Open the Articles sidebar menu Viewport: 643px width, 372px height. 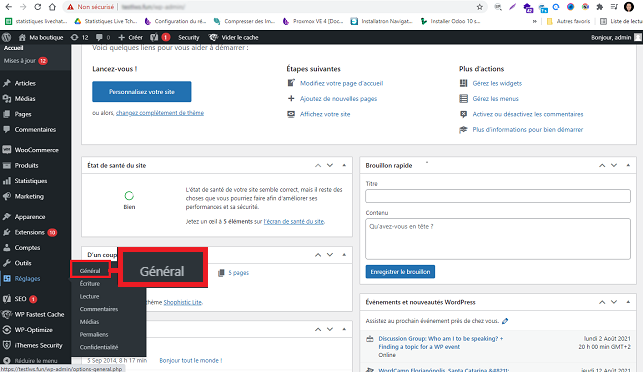click(x=25, y=83)
